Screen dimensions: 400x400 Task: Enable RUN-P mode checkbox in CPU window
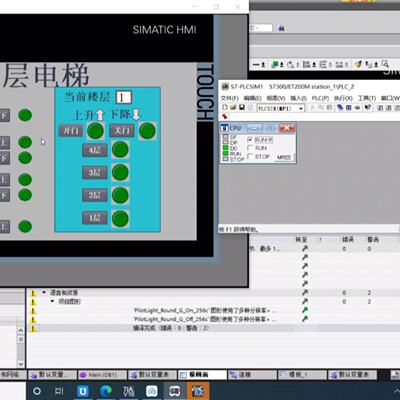250,139
